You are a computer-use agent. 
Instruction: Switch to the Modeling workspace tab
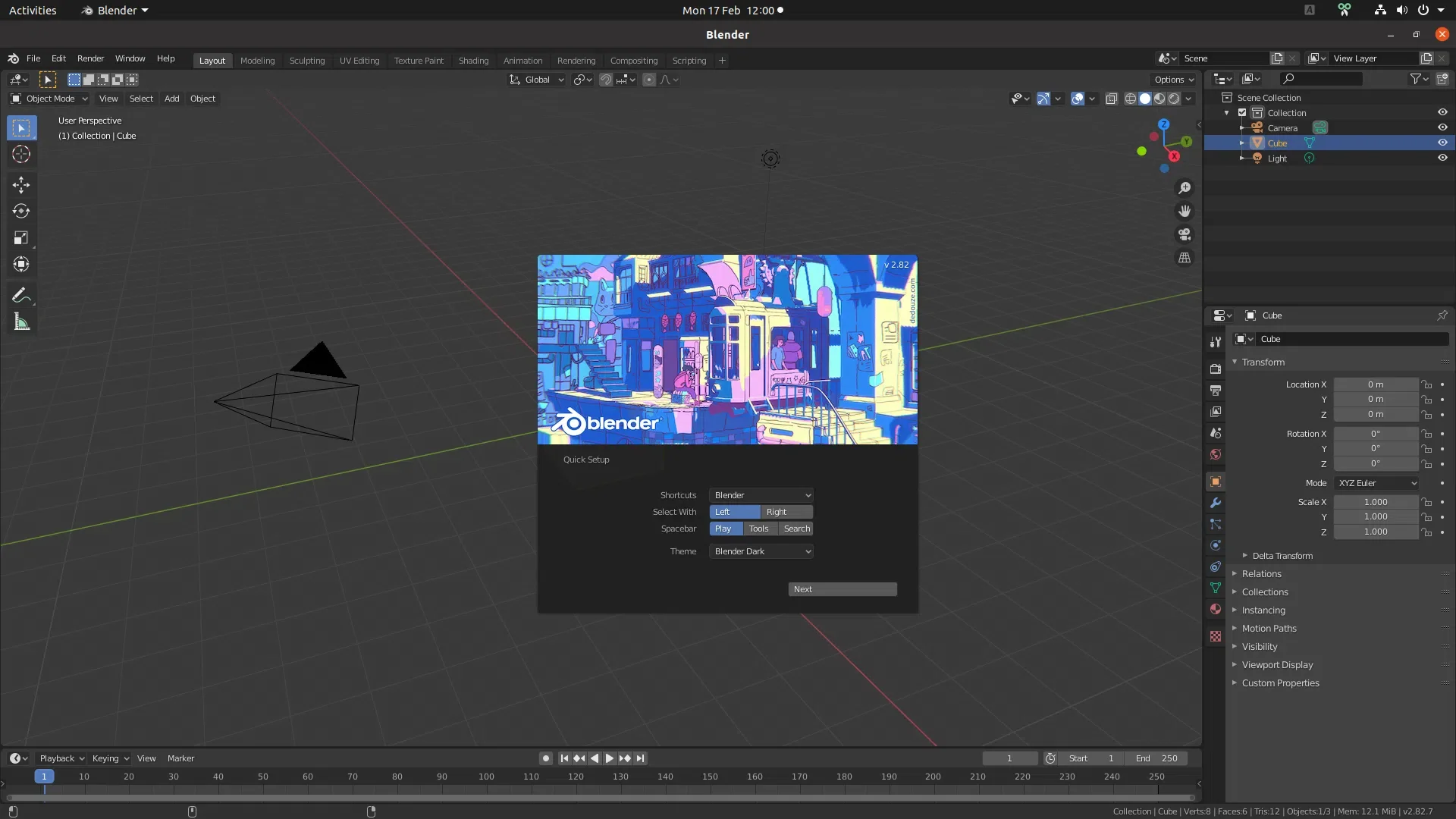[257, 61]
